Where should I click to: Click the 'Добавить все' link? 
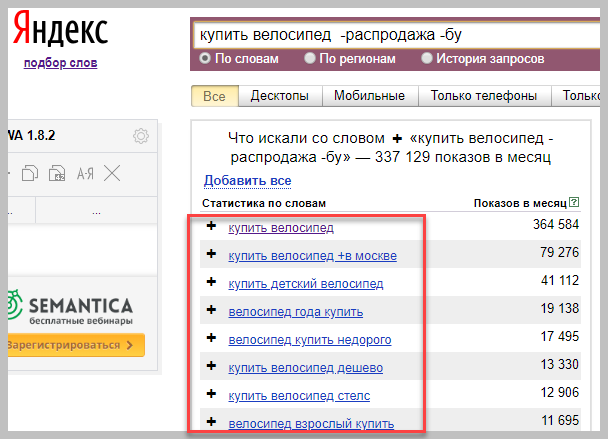click(247, 181)
